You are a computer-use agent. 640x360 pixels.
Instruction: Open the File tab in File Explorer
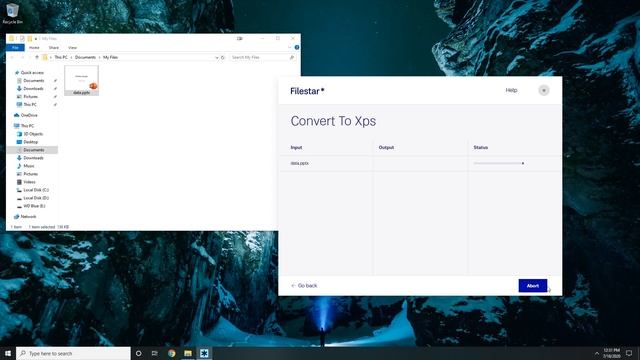point(16,48)
